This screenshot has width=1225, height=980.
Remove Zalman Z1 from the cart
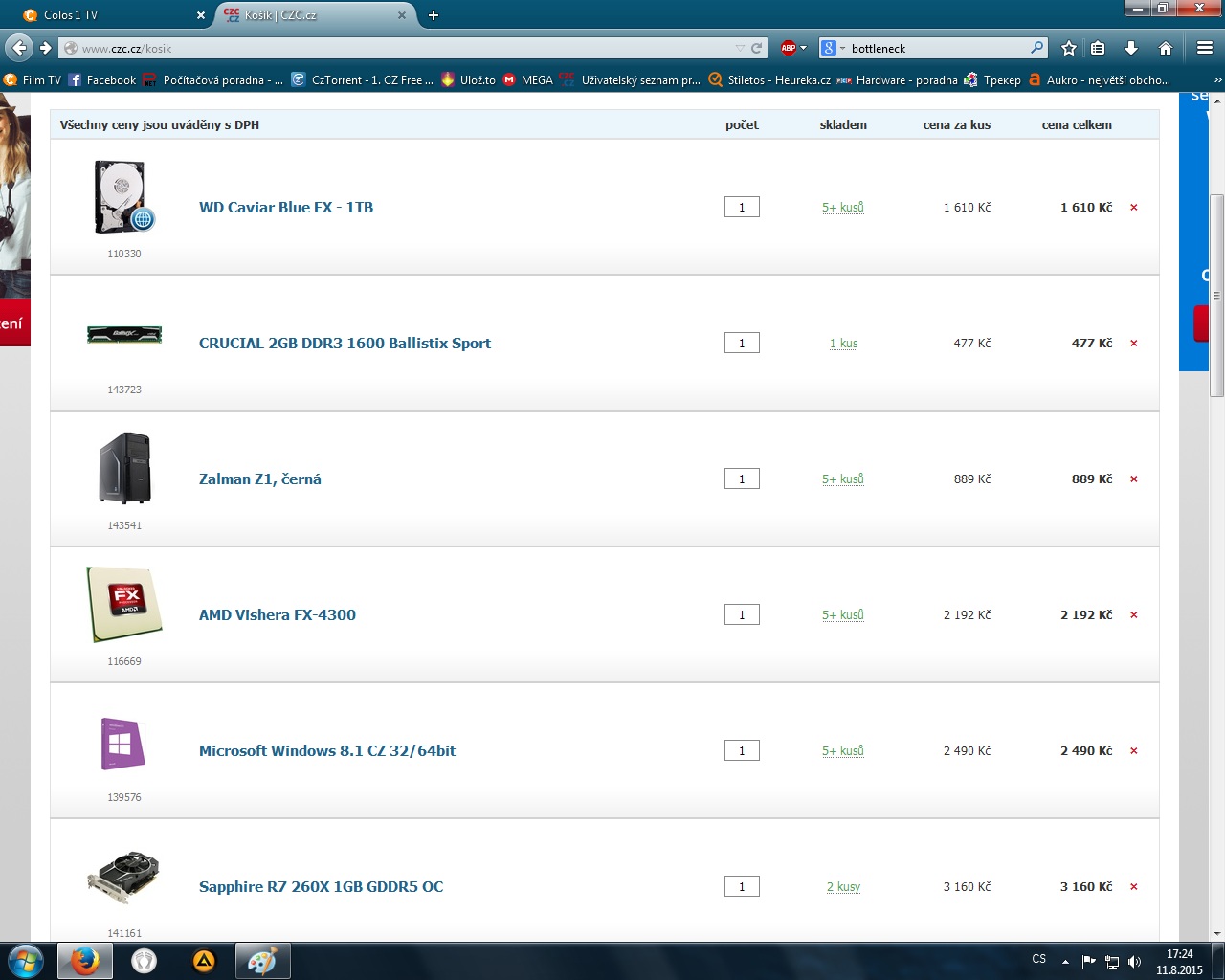pyautogui.click(x=1134, y=479)
